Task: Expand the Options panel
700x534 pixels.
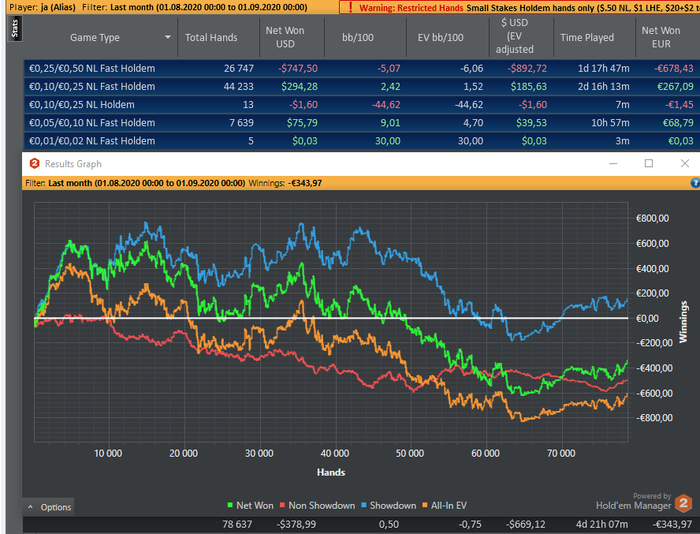Action: [x=48, y=507]
